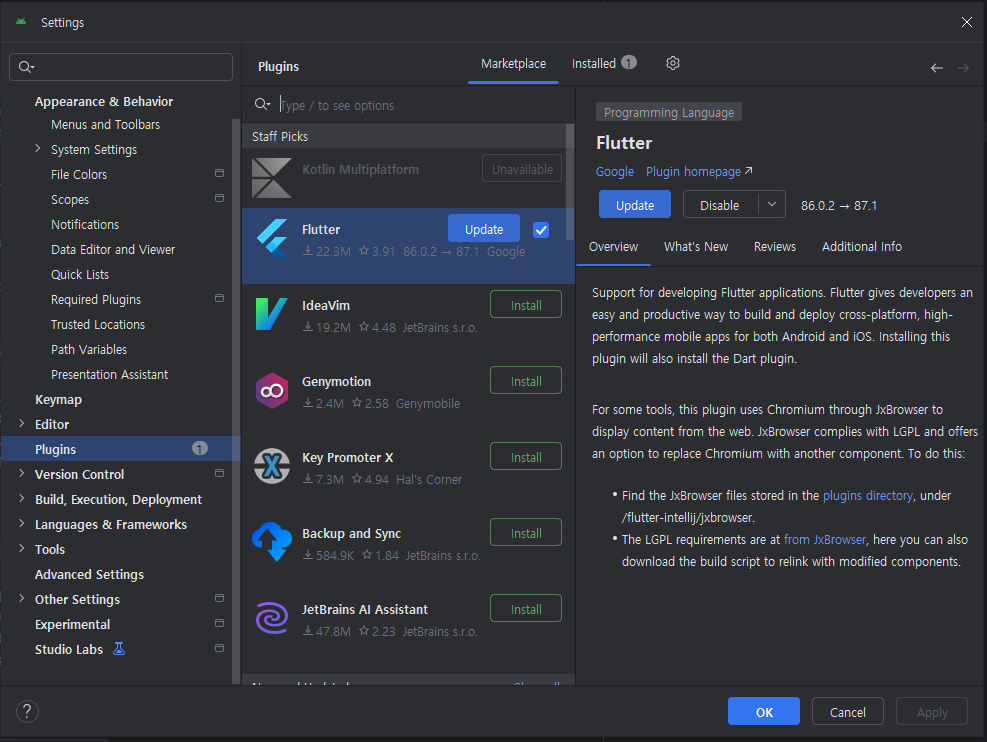
Task: Expand the Other Settings section
Action: (21, 599)
